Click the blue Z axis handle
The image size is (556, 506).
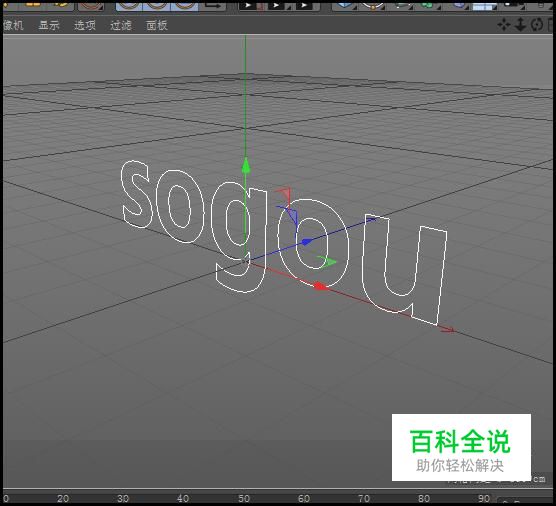coord(306,242)
